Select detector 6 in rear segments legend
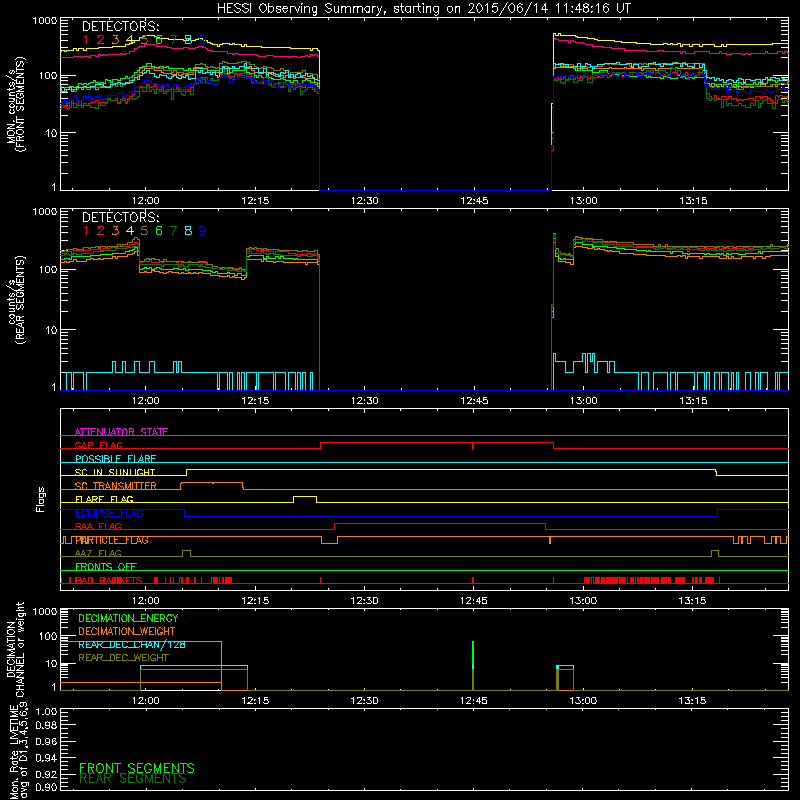The width and height of the screenshot is (800, 800). [159, 231]
